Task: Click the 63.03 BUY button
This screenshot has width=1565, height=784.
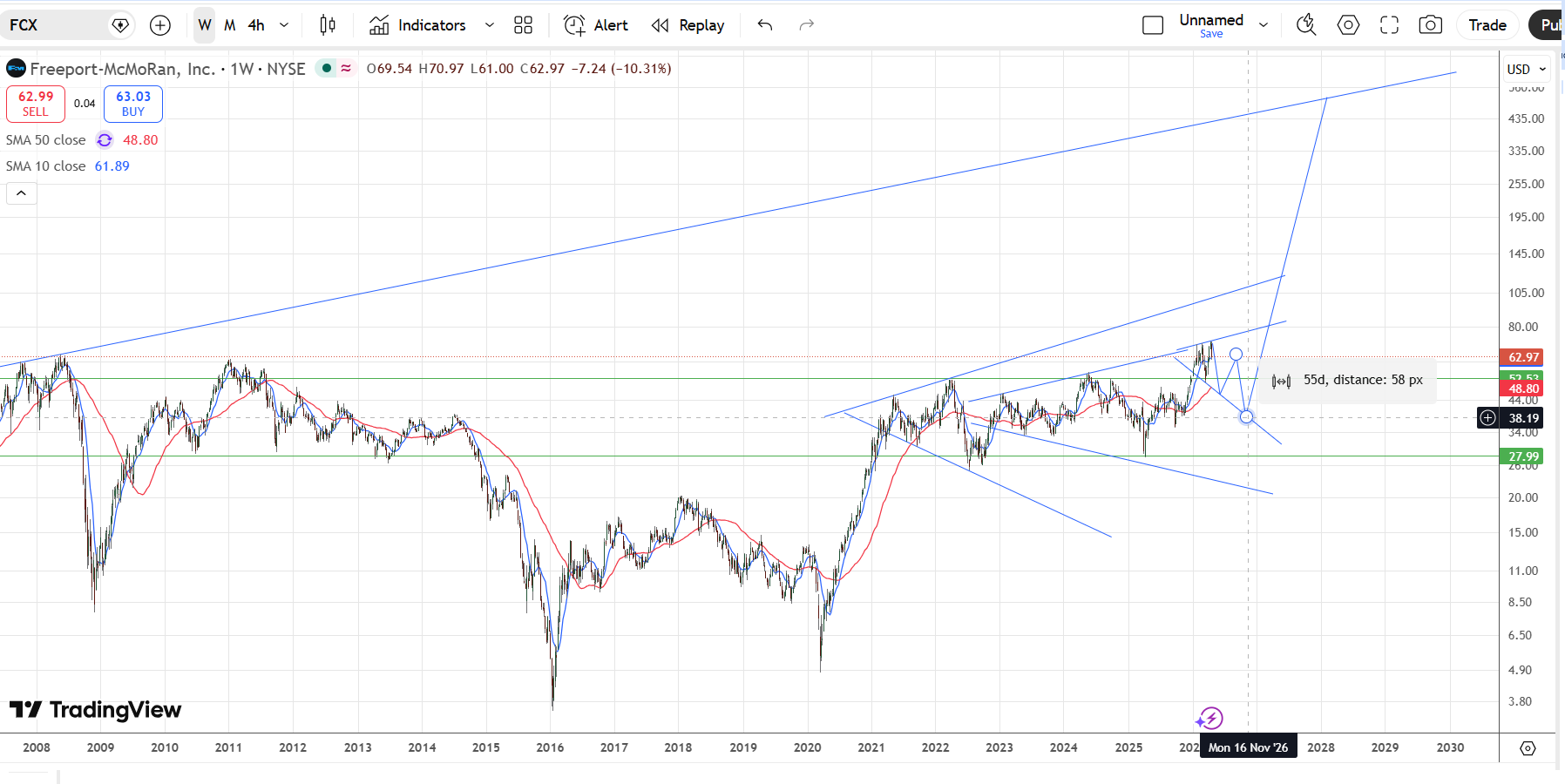Action: tap(133, 104)
